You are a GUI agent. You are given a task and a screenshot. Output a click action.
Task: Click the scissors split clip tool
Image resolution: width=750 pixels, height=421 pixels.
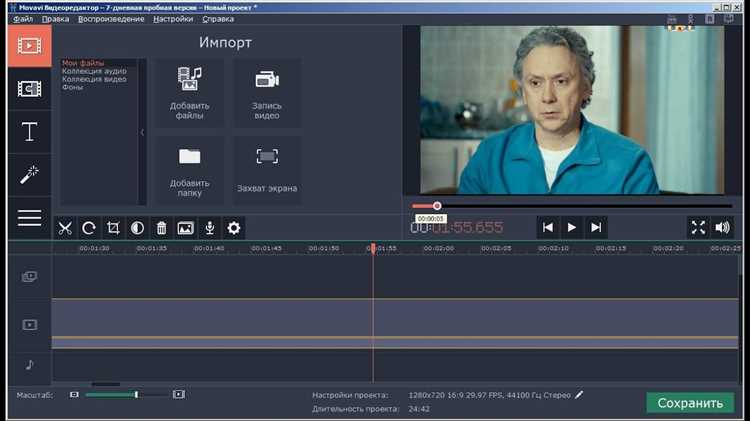pos(65,228)
